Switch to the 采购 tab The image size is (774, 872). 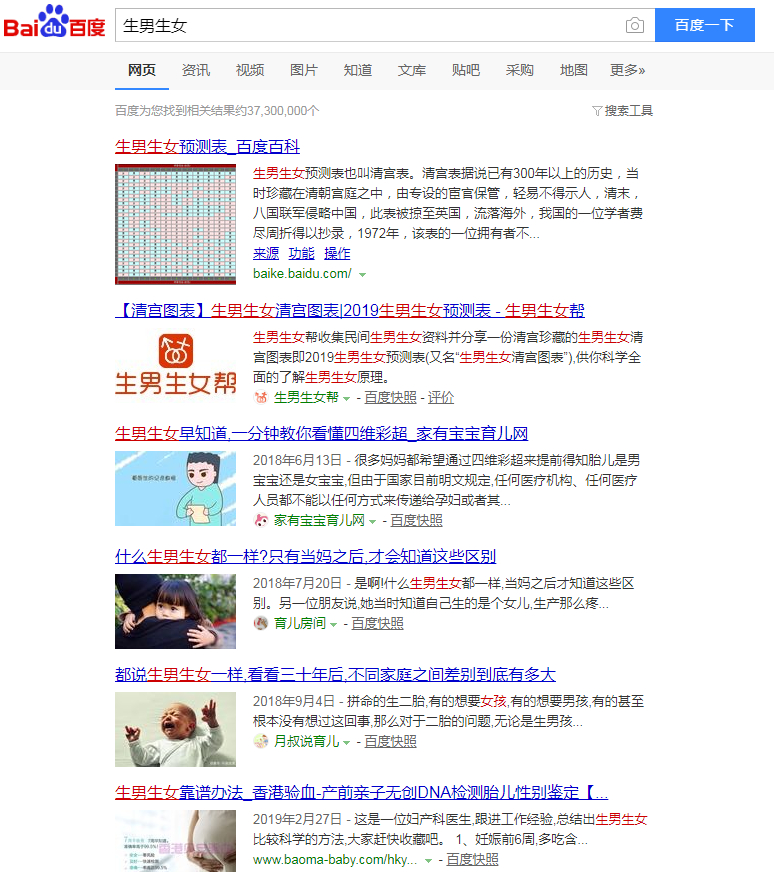(x=519, y=71)
